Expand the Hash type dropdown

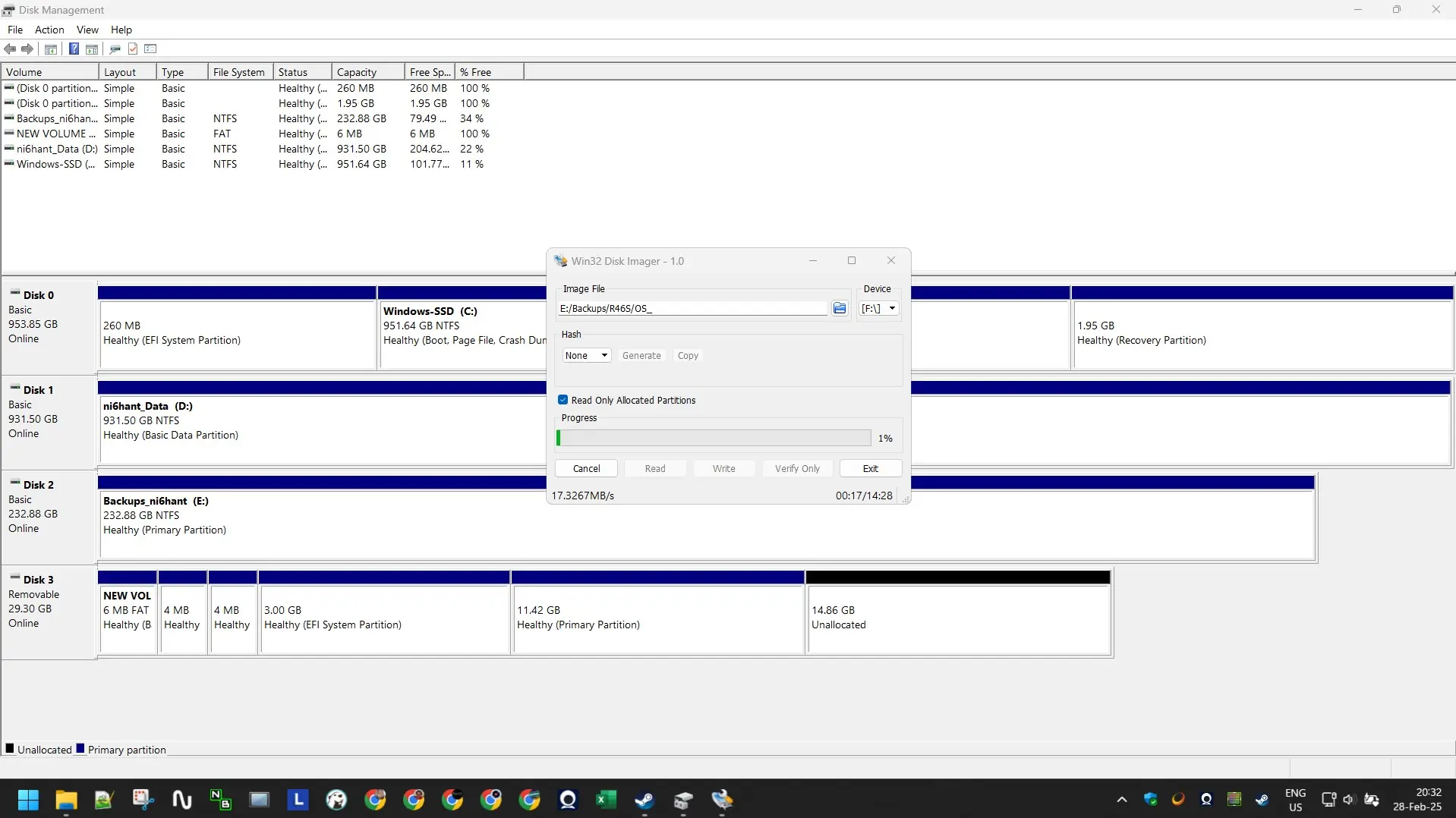586,356
